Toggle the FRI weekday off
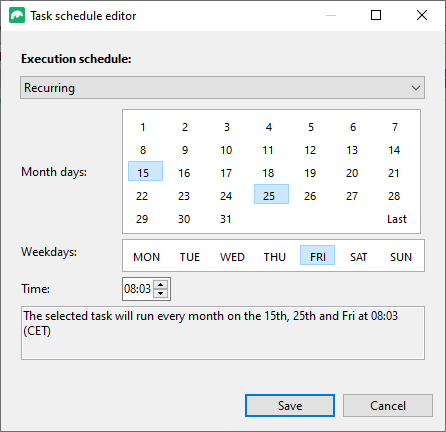 317,256
